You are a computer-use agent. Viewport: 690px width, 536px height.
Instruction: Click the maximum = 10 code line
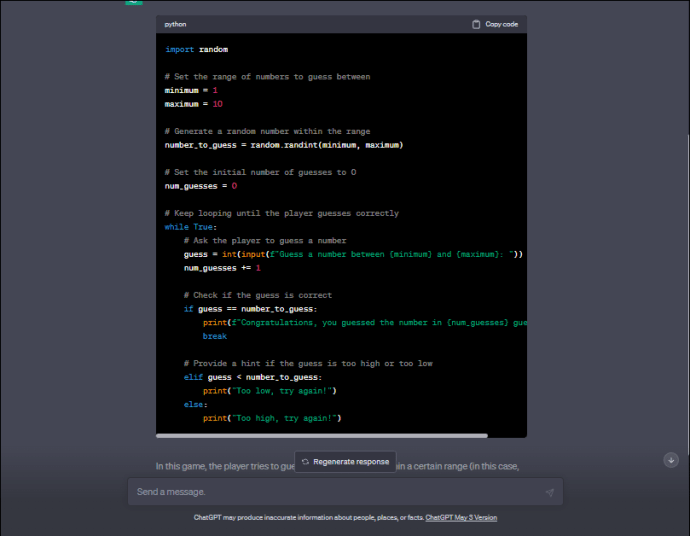click(x=193, y=104)
